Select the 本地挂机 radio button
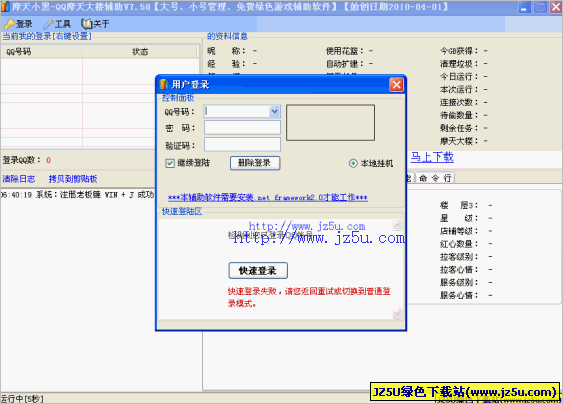Image resolution: width=563 pixels, height=404 pixels. point(353,163)
